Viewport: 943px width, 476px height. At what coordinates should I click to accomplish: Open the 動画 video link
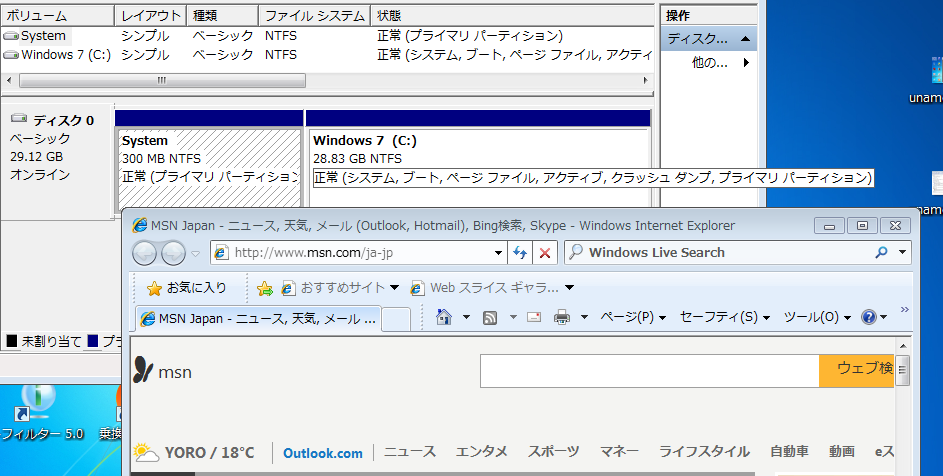841,452
